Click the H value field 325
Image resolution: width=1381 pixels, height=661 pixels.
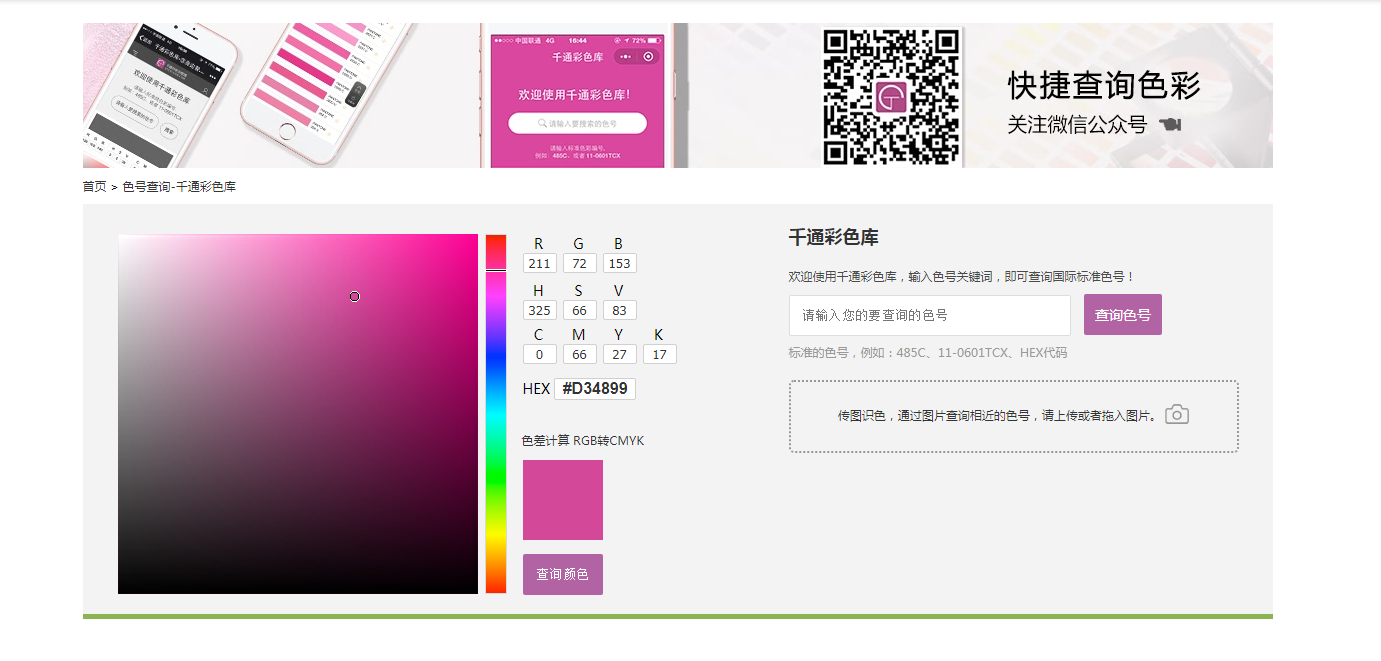tap(540, 310)
